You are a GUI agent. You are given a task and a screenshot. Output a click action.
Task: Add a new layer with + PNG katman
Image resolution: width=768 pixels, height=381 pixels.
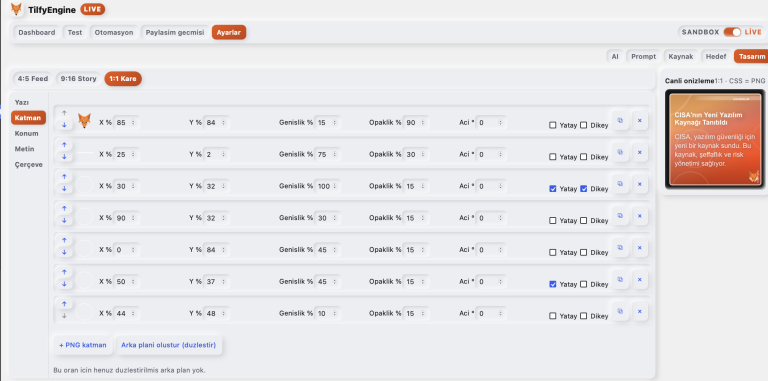83,345
